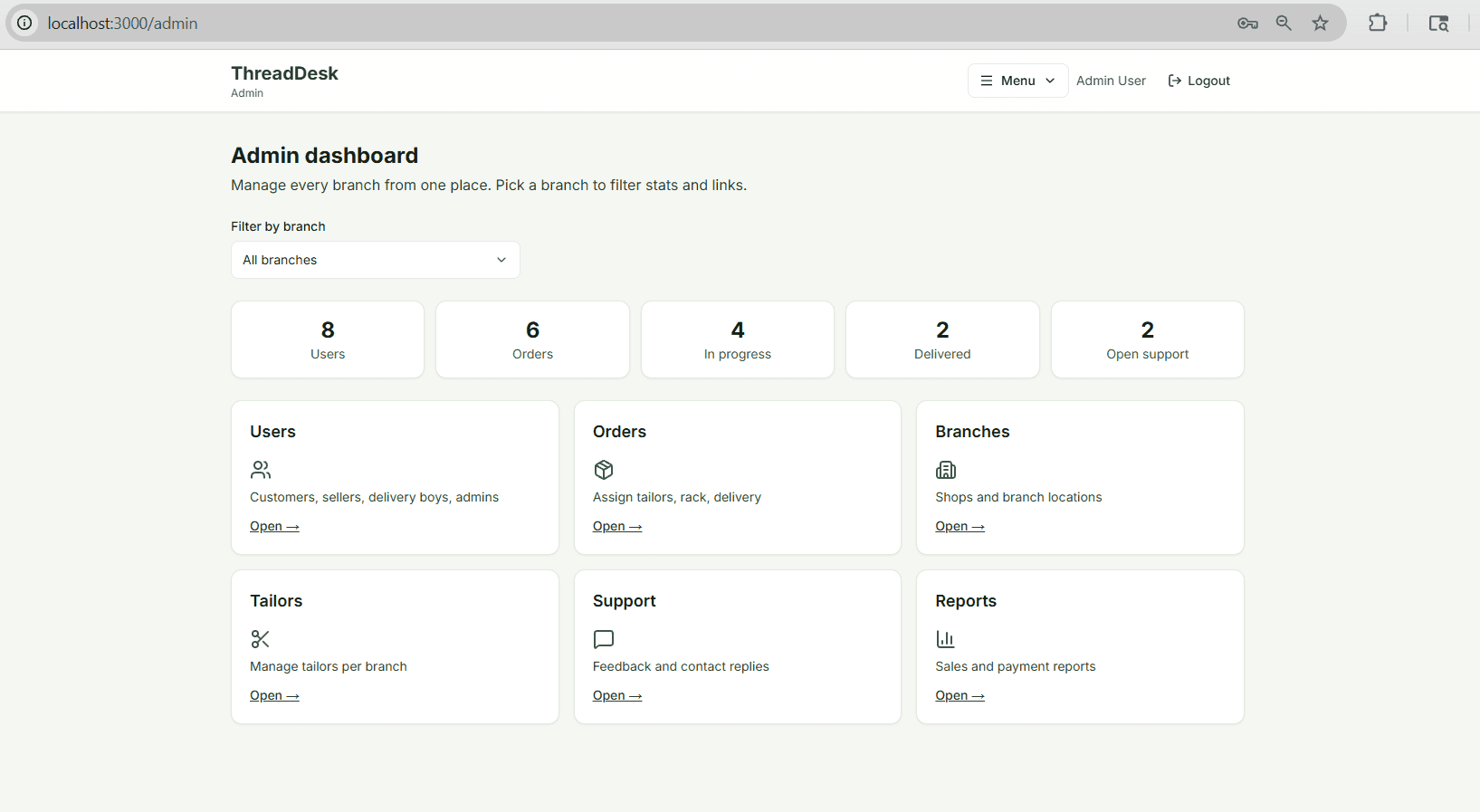The width and height of the screenshot is (1480, 812).
Task: Open the Menu button
Action: [1018, 81]
